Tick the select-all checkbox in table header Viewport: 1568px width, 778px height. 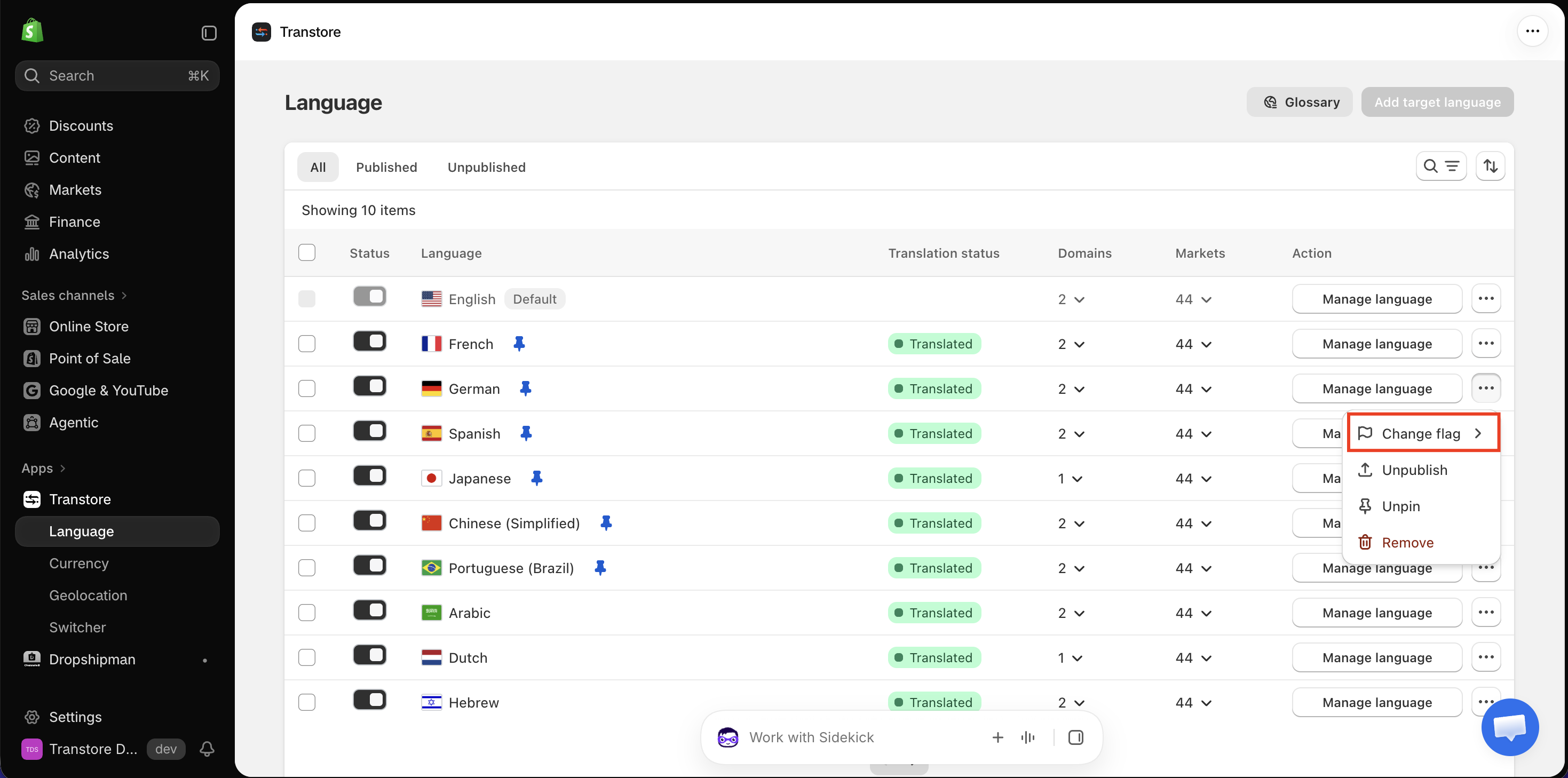pos(307,252)
